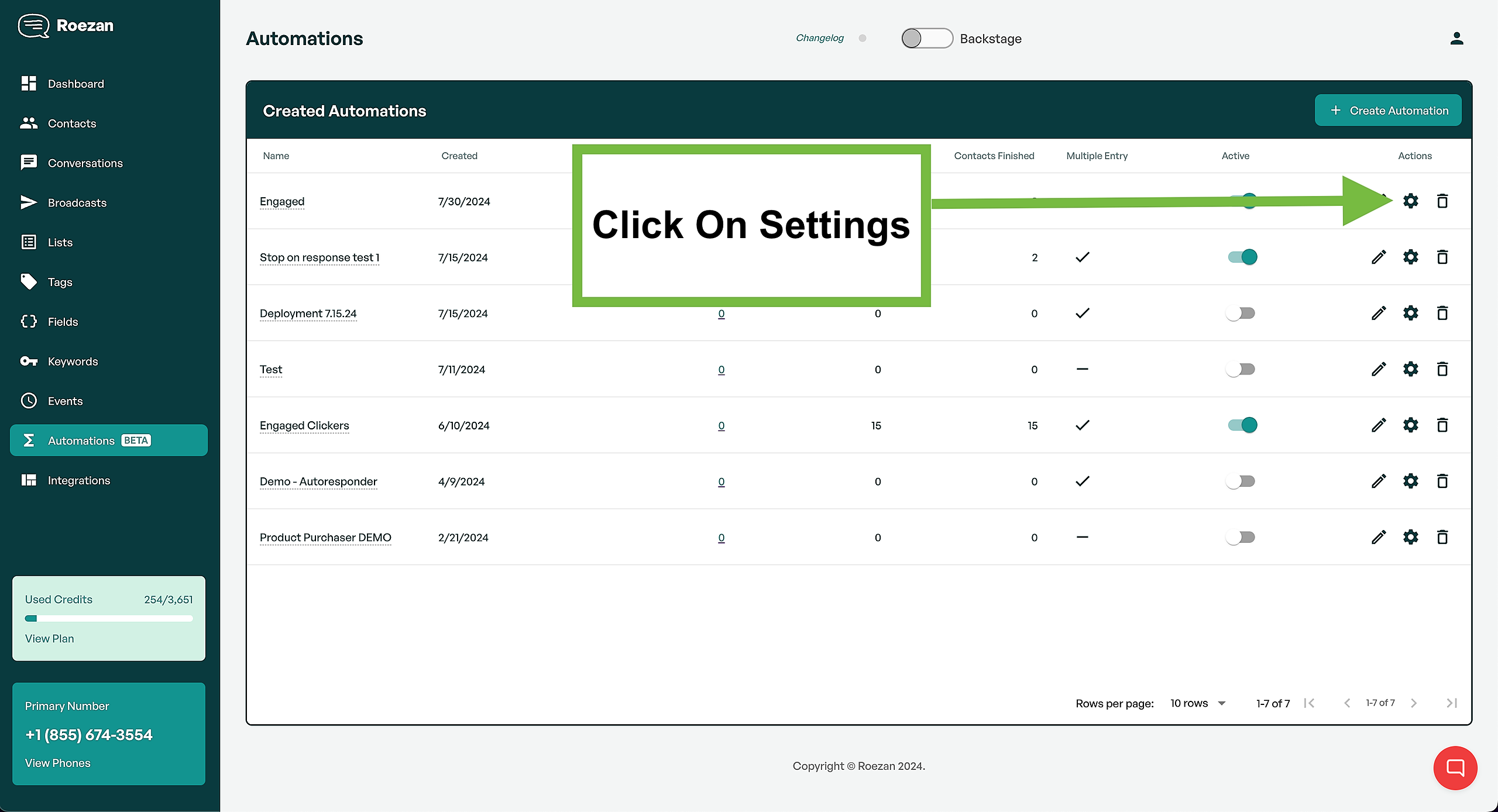Viewport: 1498px width, 812px height.
Task: Open settings gear for Engaged Clickers
Action: pos(1410,425)
